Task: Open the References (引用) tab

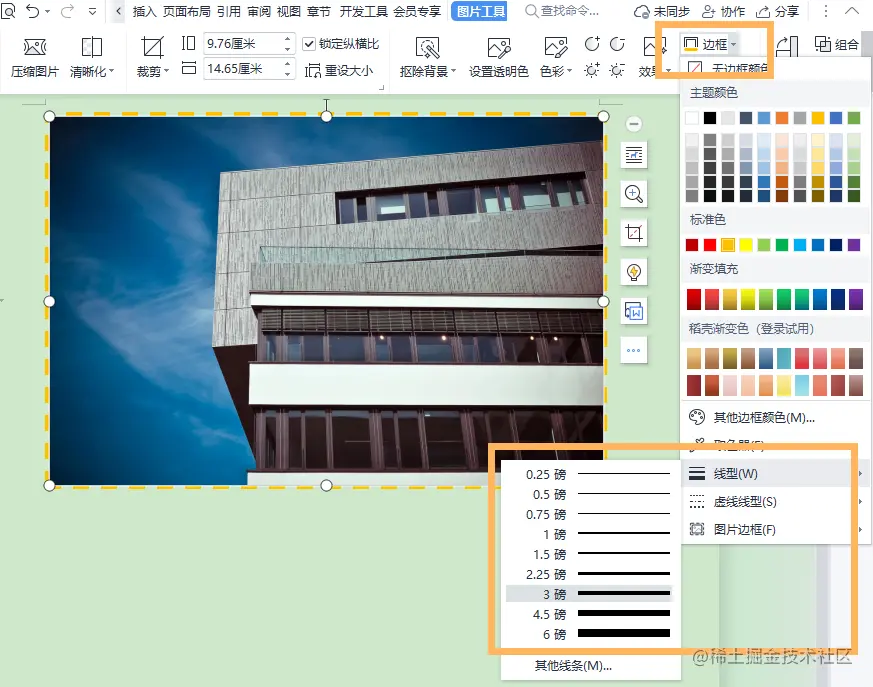Action: click(229, 11)
